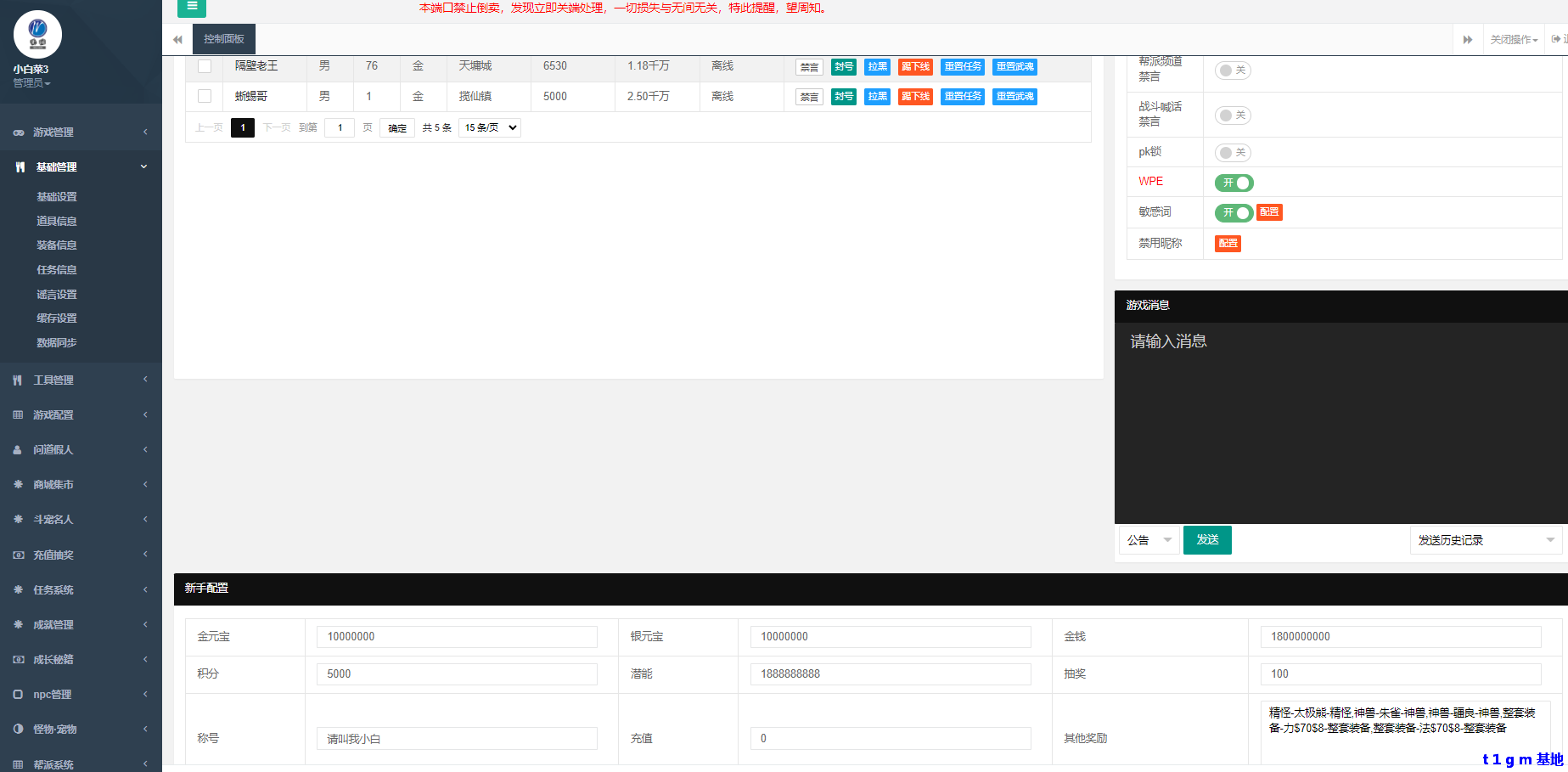Open the 15 条/页 page size dropdown

490,127
